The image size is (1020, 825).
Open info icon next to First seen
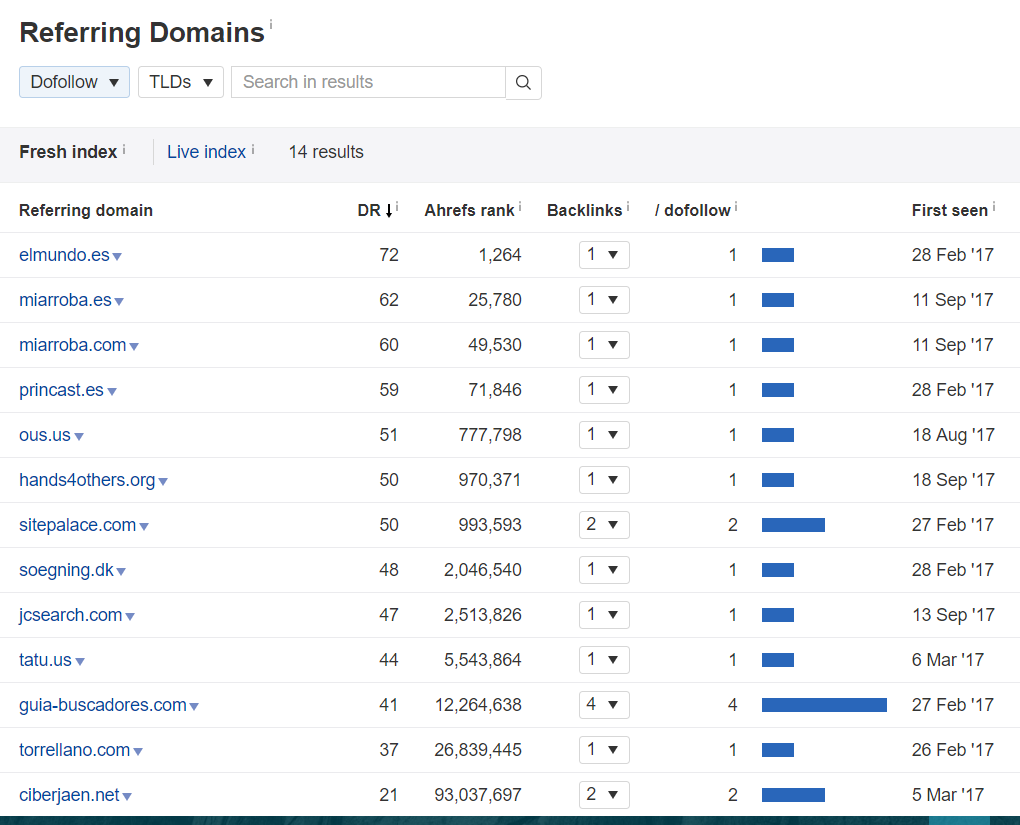point(994,207)
